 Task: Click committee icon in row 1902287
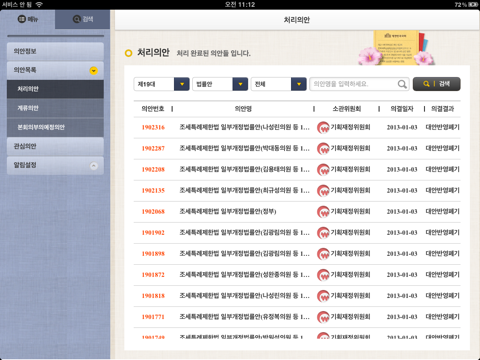click(323, 149)
